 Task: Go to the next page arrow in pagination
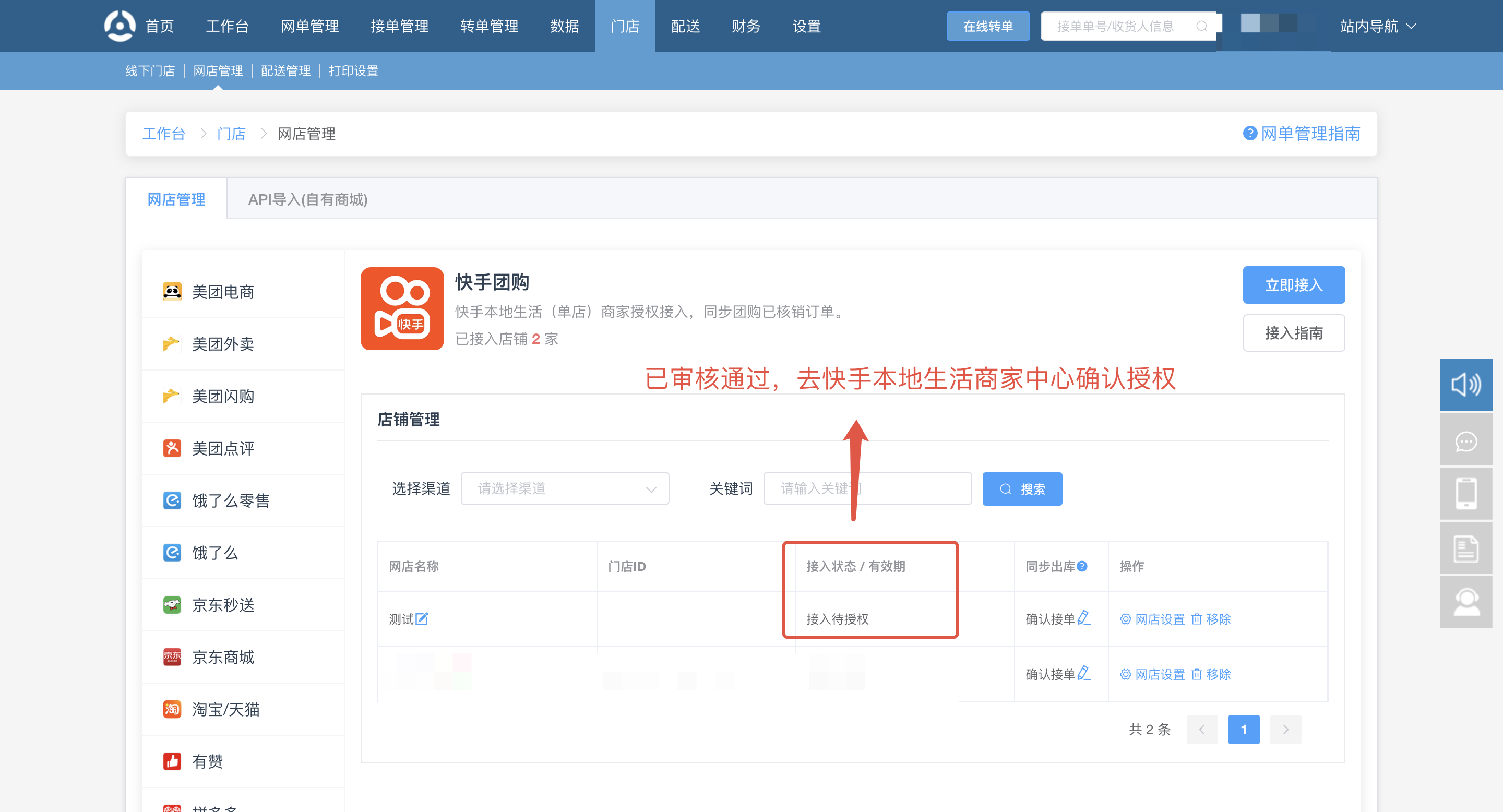(1285, 729)
